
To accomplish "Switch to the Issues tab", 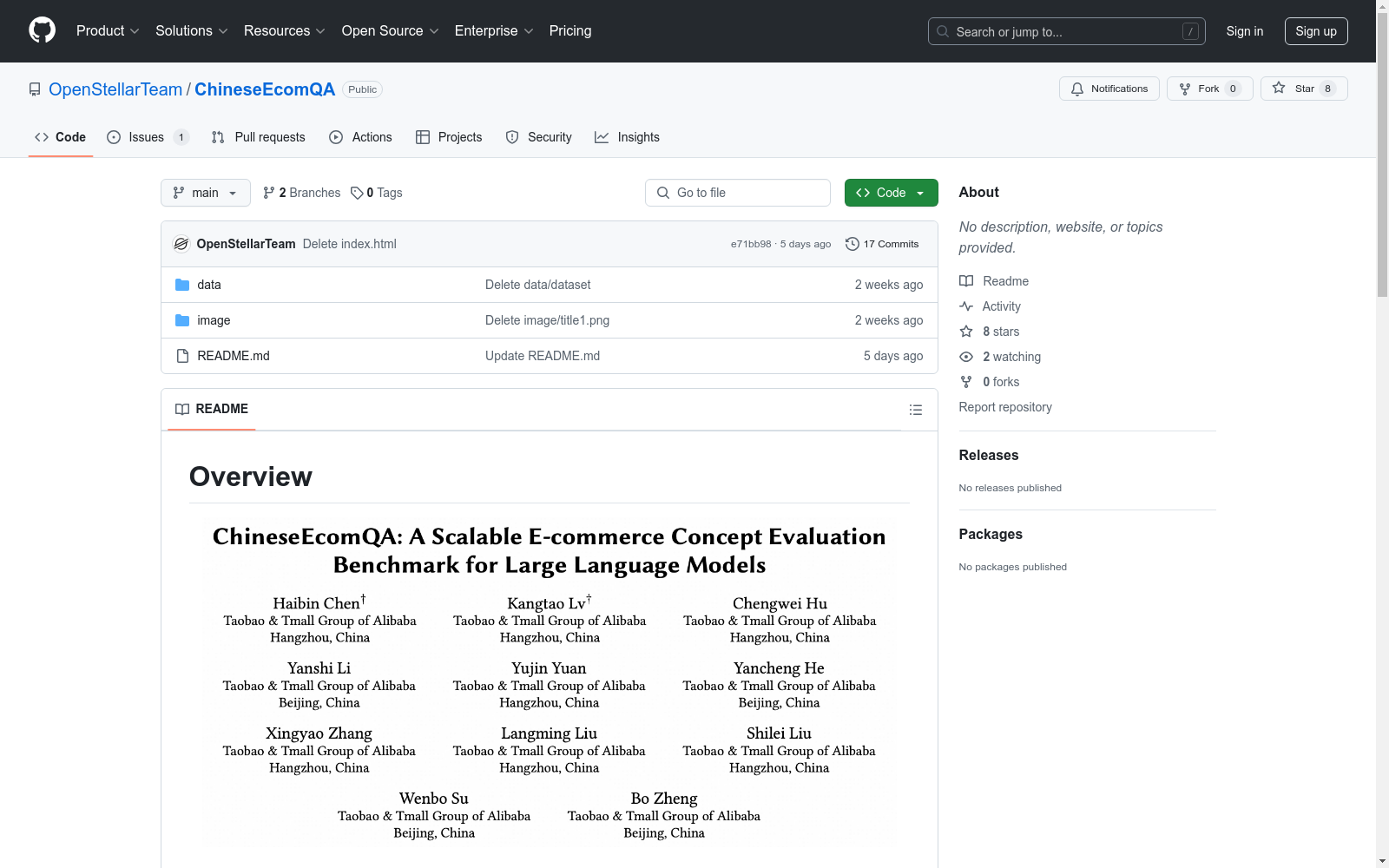I will tap(148, 137).
